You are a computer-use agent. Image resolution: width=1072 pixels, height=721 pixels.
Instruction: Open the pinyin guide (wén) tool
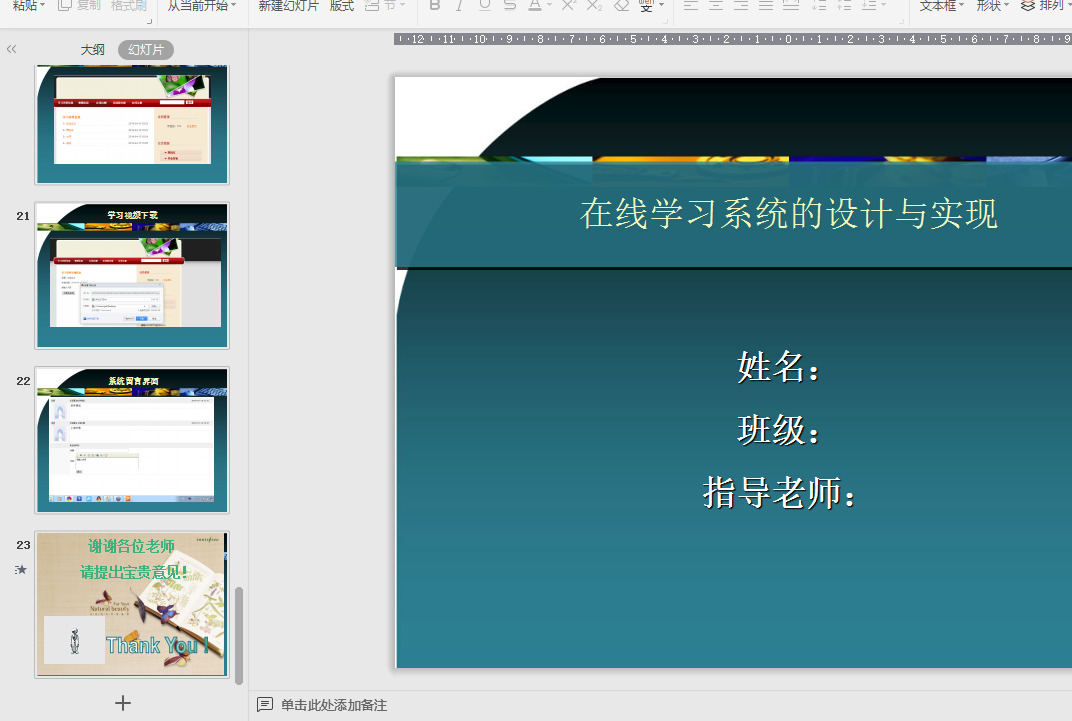pos(646,5)
